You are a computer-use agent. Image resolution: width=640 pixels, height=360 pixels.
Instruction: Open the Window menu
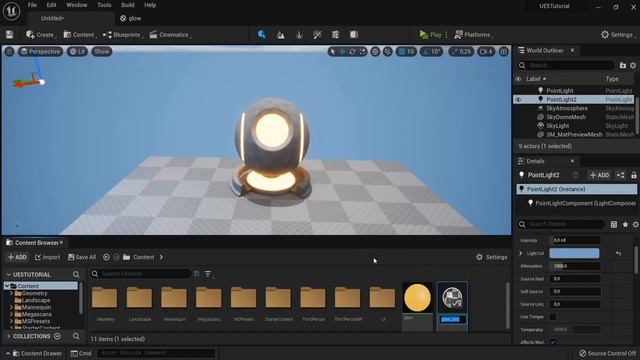point(77,5)
